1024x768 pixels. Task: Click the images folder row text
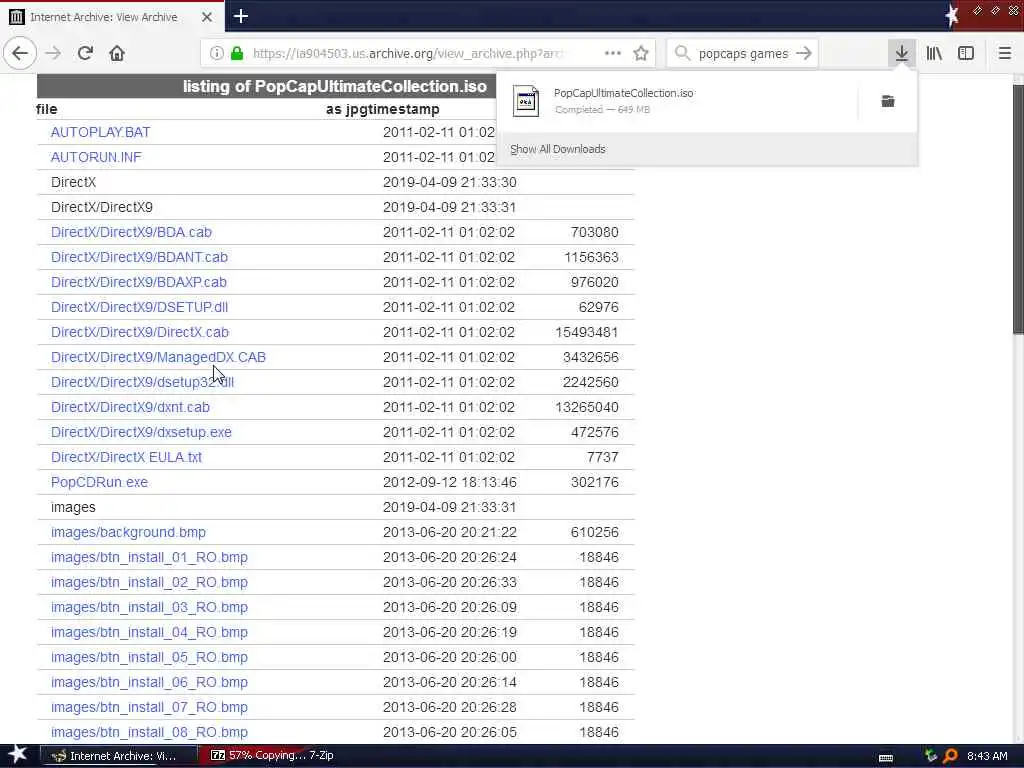pos(73,507)
